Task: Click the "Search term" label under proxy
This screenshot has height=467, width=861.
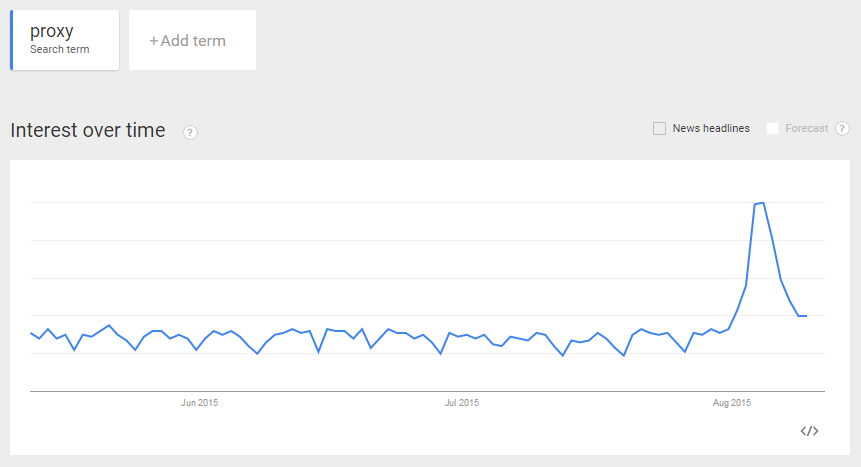Action: pyautogui.click(x=59, y=50)
